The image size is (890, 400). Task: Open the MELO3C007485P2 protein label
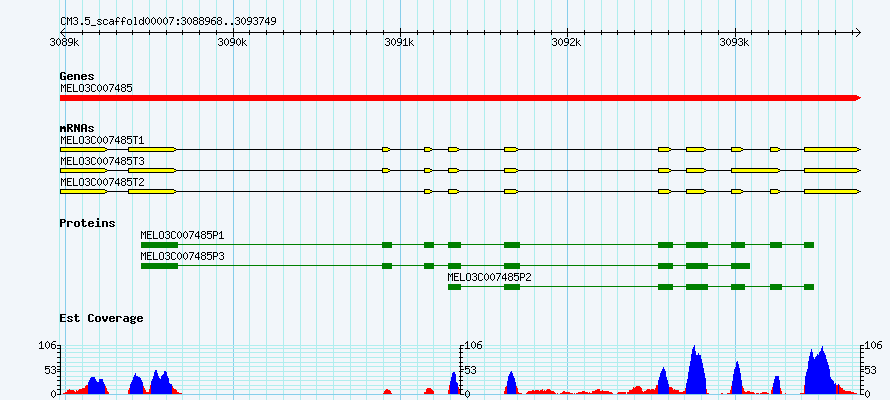coord(490,277)
